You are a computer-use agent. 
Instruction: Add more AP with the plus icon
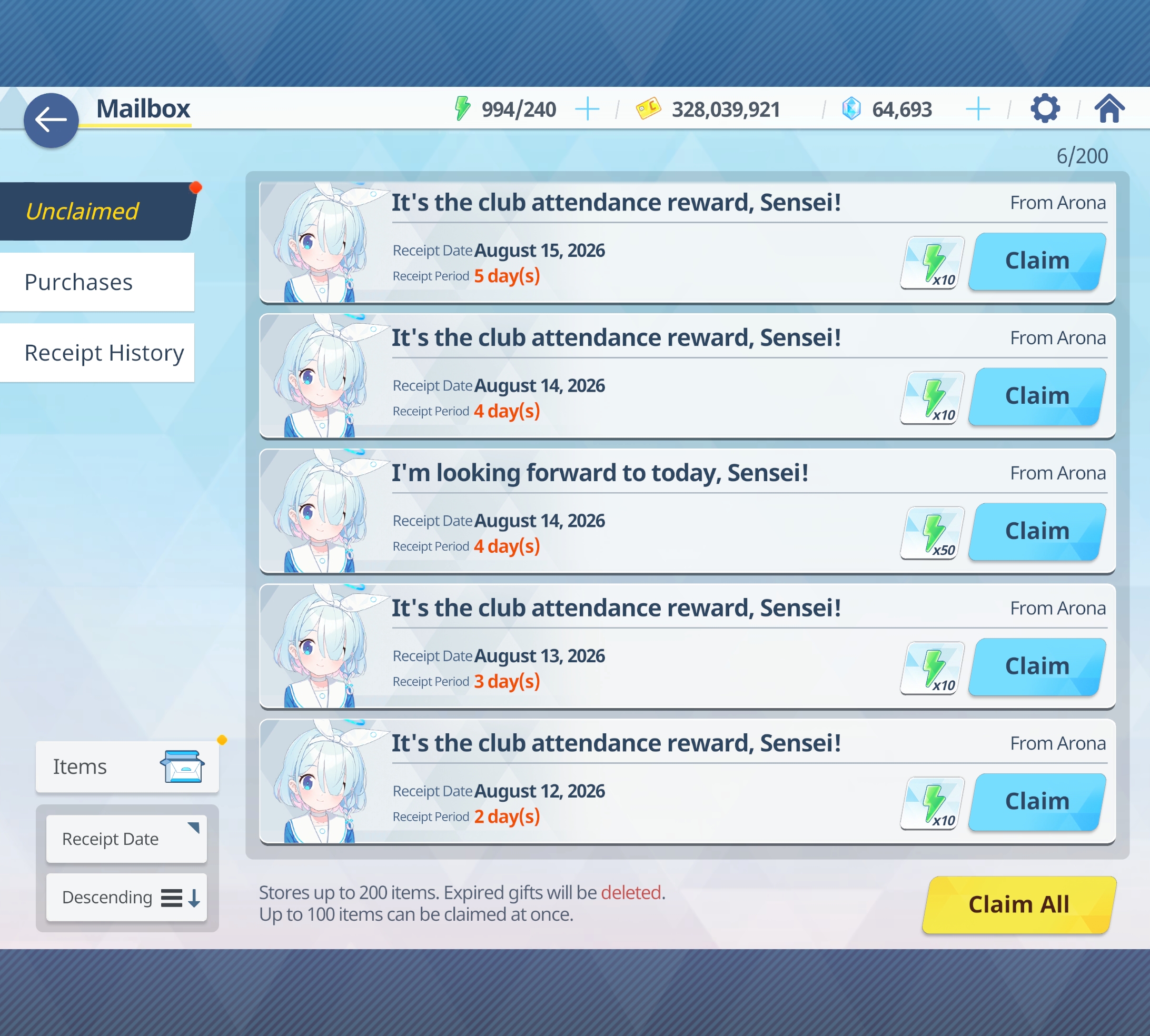(587, 108)
